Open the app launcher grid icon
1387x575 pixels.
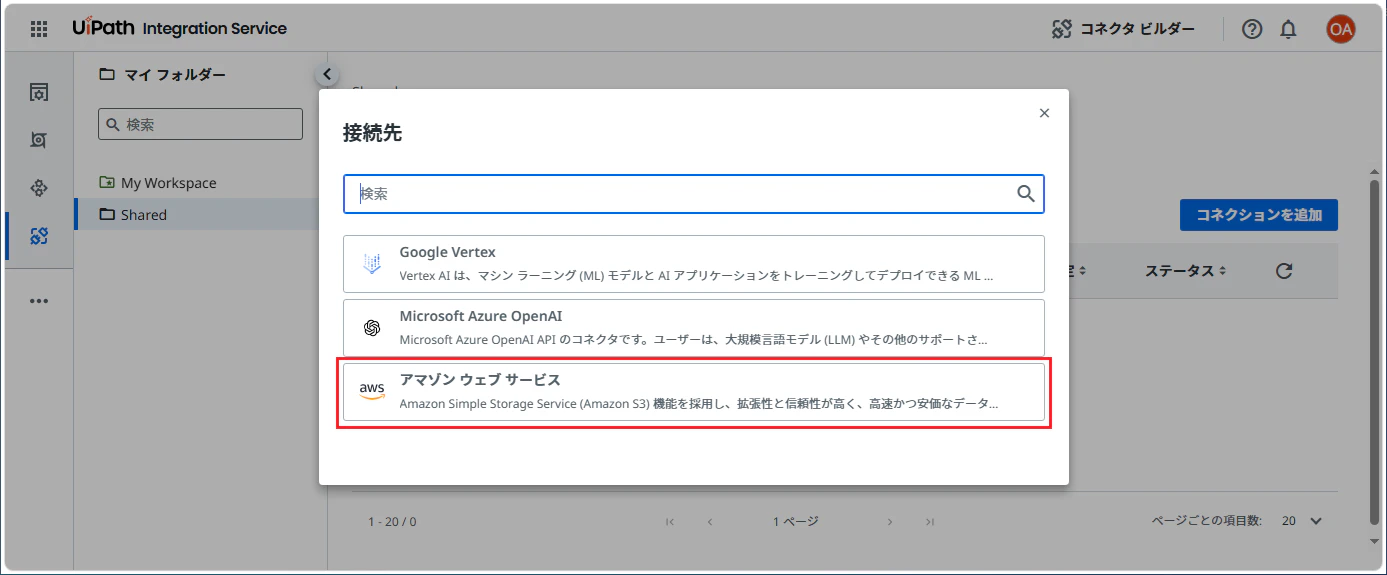(39, 29)
